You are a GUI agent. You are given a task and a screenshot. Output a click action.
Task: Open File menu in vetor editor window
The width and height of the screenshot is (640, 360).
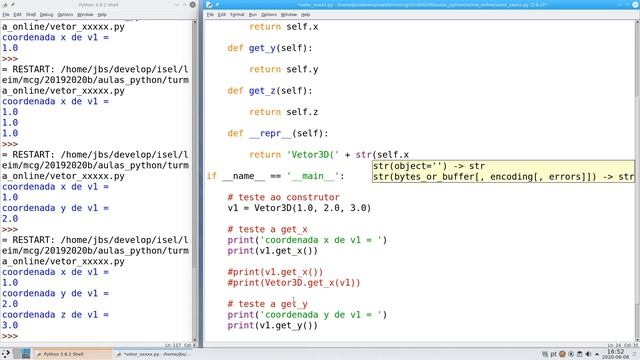[x=210, y=14]
